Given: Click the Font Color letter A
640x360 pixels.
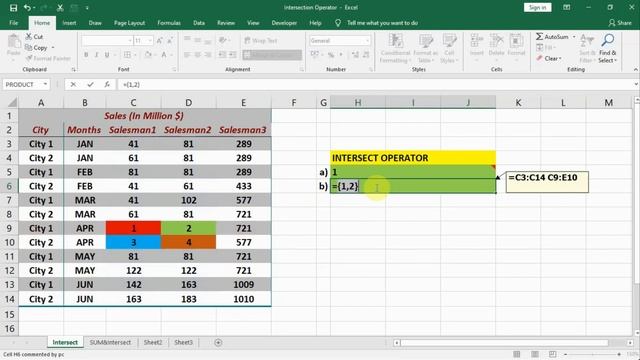Looking at the screenshot, I should pyautogui.click(x=164, y=55).
